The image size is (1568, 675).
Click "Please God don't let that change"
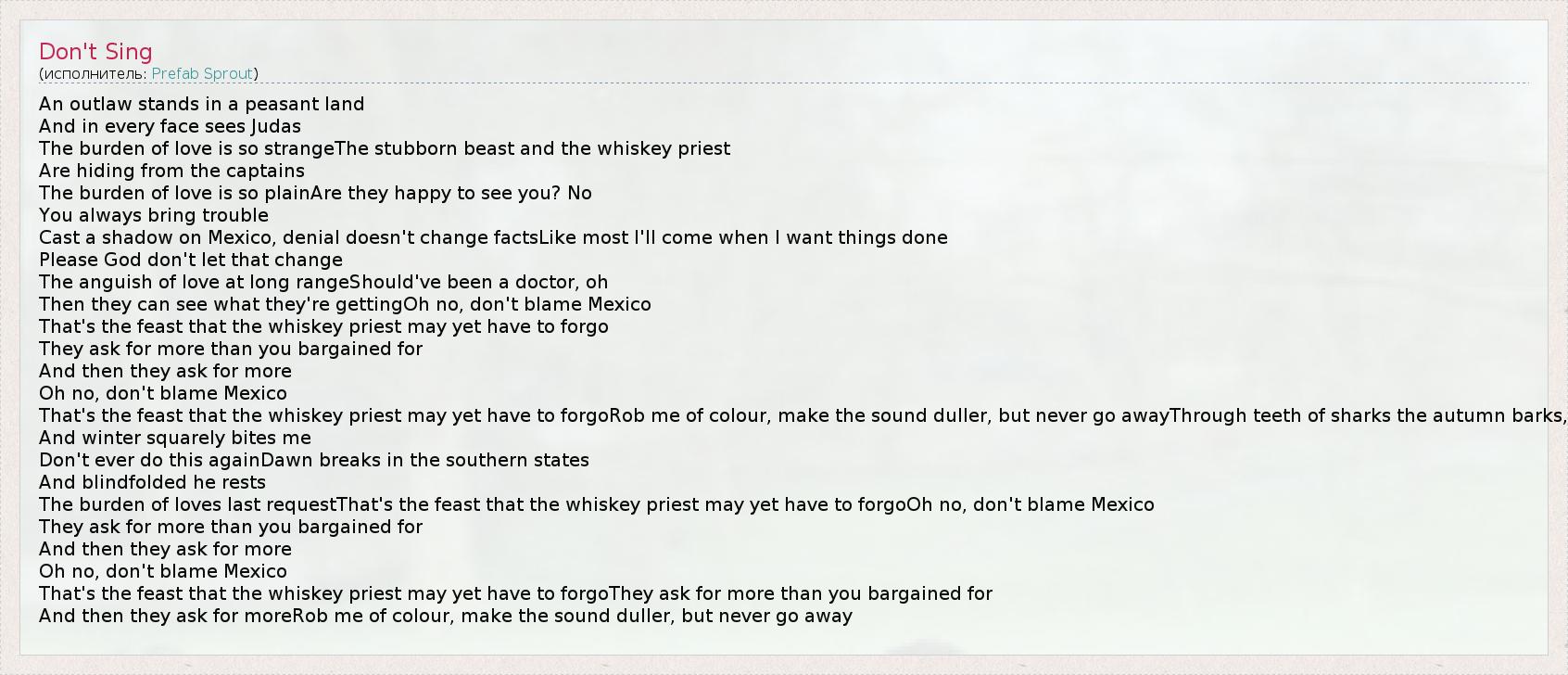(x=191, y=260)
